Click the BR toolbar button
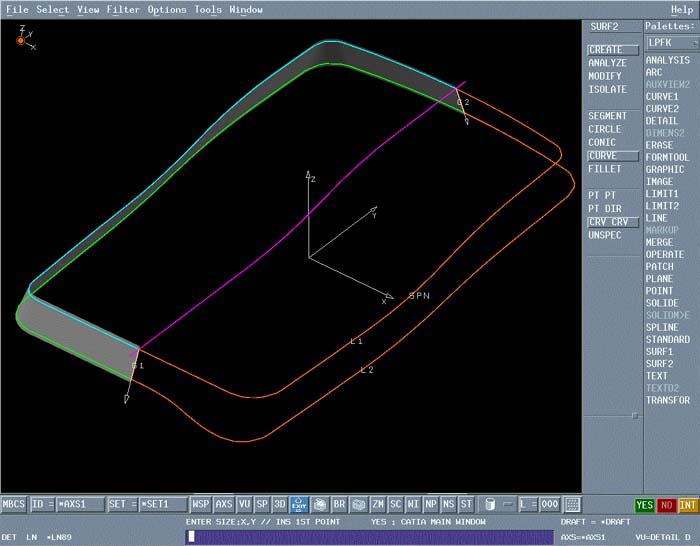 click(x=339, y=505)
